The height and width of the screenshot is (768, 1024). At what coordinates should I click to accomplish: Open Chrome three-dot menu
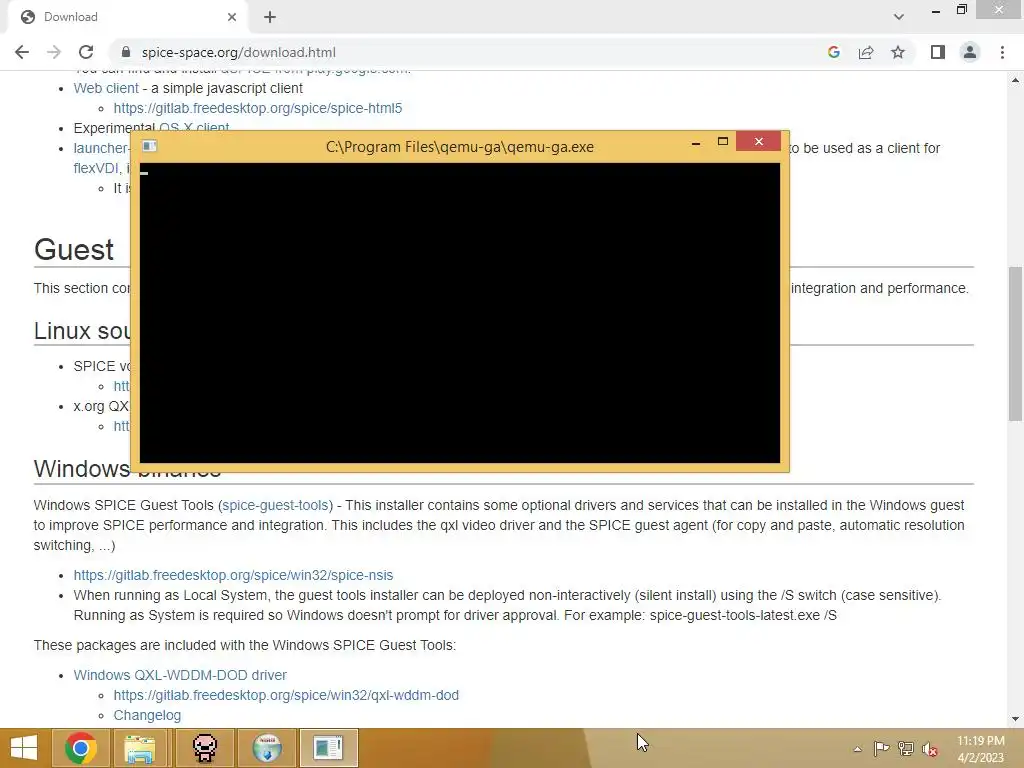[1002, 52]
